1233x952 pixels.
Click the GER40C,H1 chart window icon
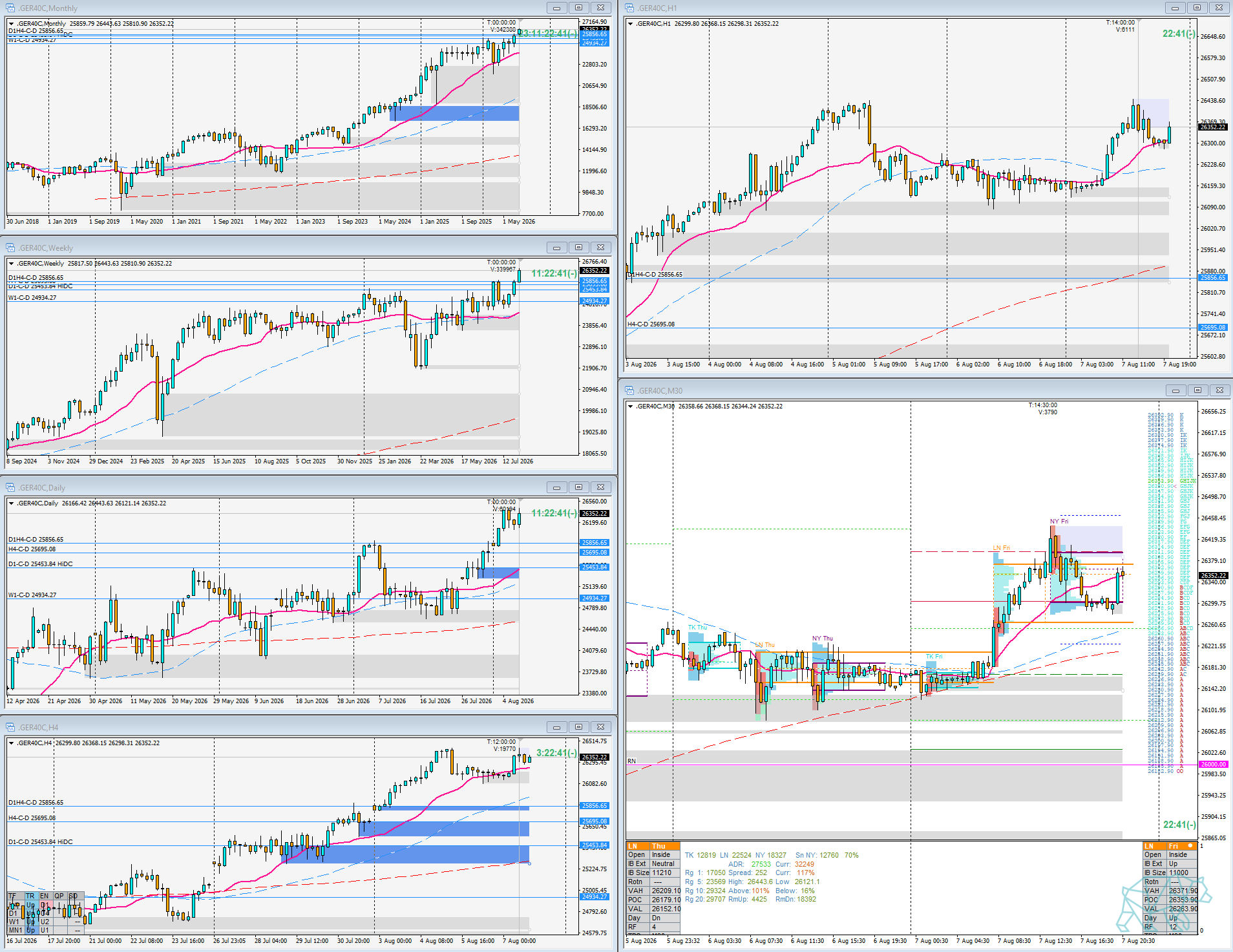(629, 8)
